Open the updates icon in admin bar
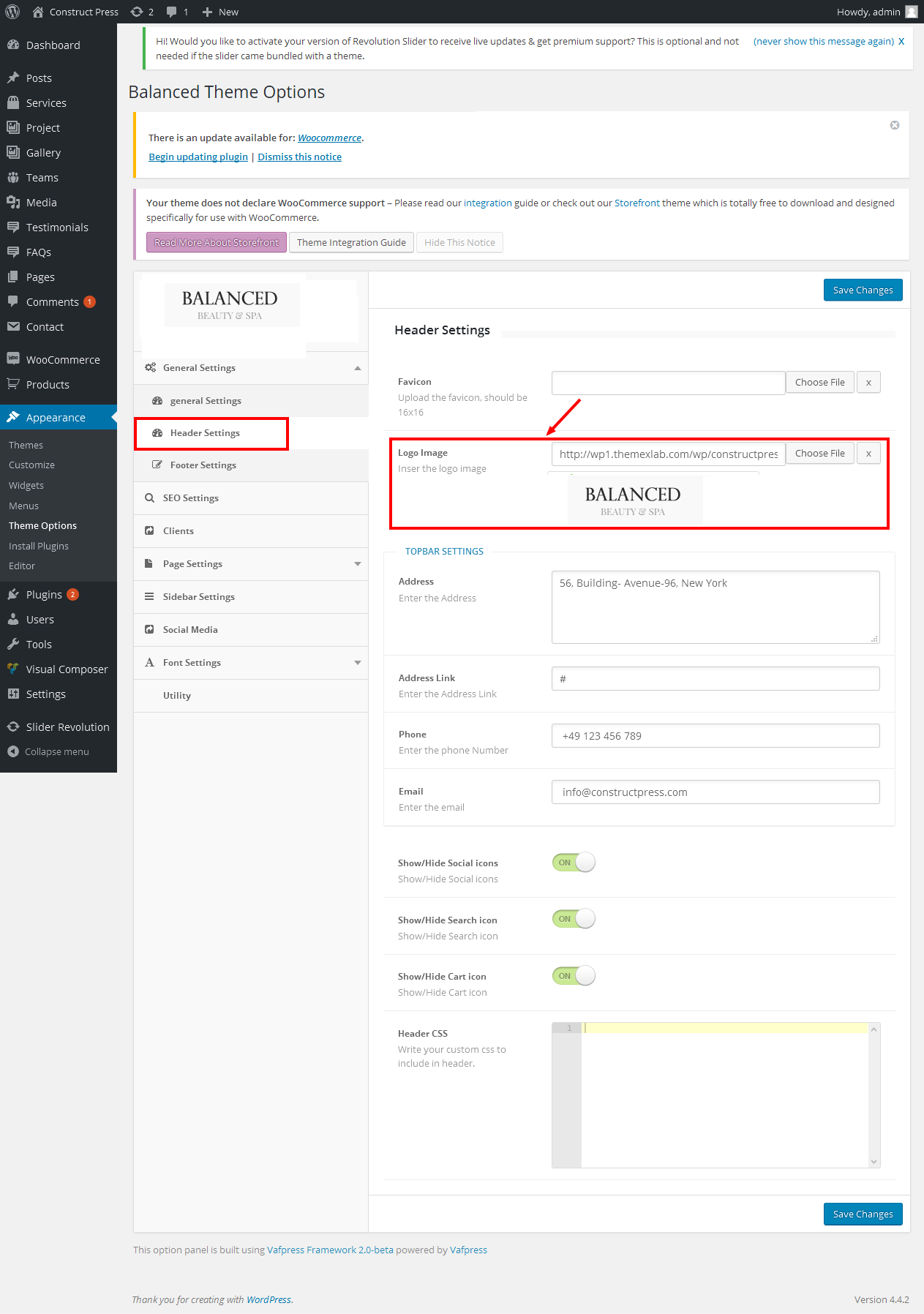 pos(137,12)
